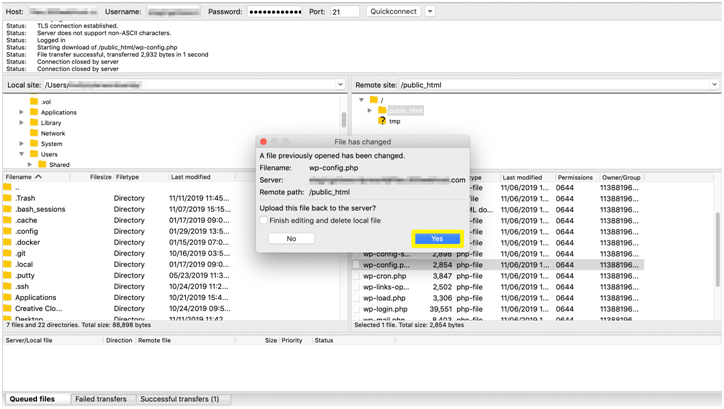Image resolution: width=724 pixels, height=409 pixels.
Task: Expand the Applications folder in local tree
Action: tap(22, 113)
